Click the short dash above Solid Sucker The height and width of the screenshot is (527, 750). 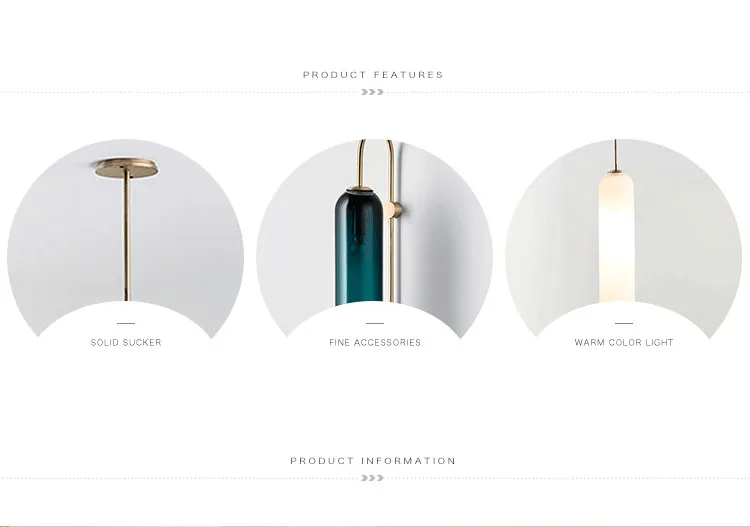(x=126, y=324)
